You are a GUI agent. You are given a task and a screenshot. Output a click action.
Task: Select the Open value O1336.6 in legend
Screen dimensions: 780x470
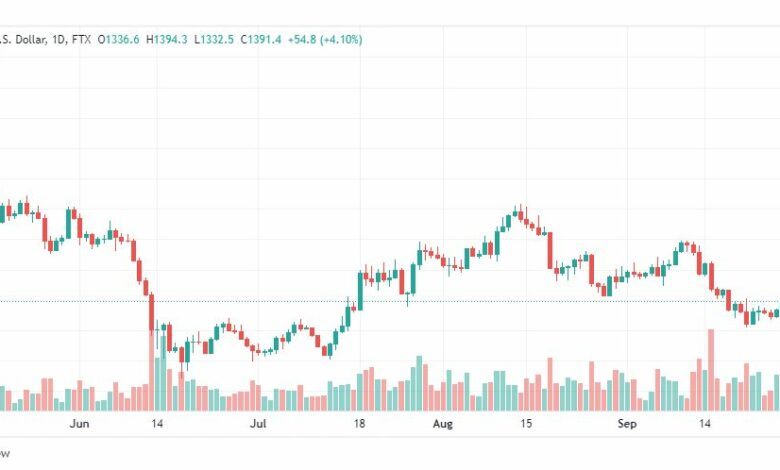118,39
